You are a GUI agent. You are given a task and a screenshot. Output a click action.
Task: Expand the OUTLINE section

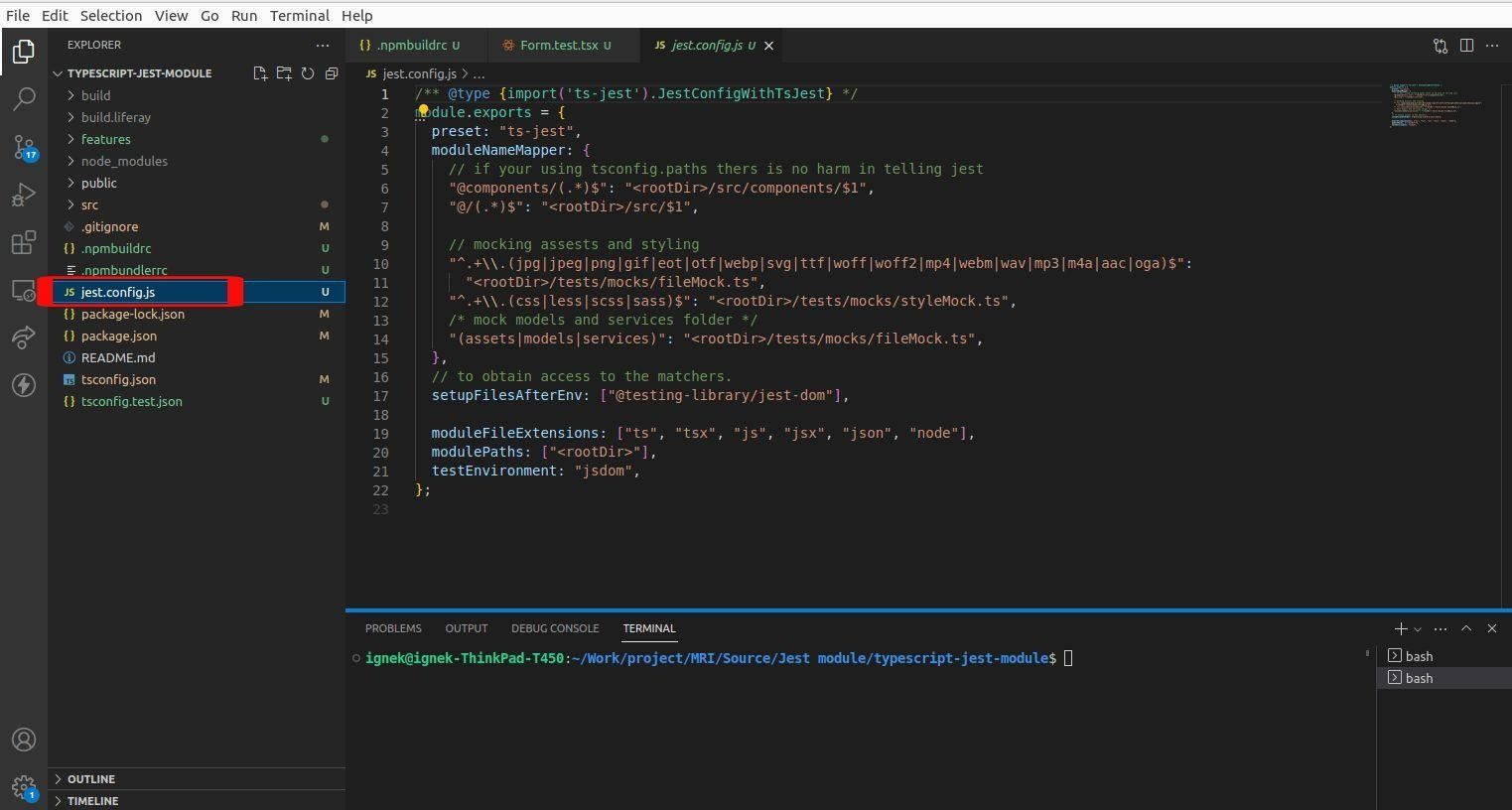[91, 779]
